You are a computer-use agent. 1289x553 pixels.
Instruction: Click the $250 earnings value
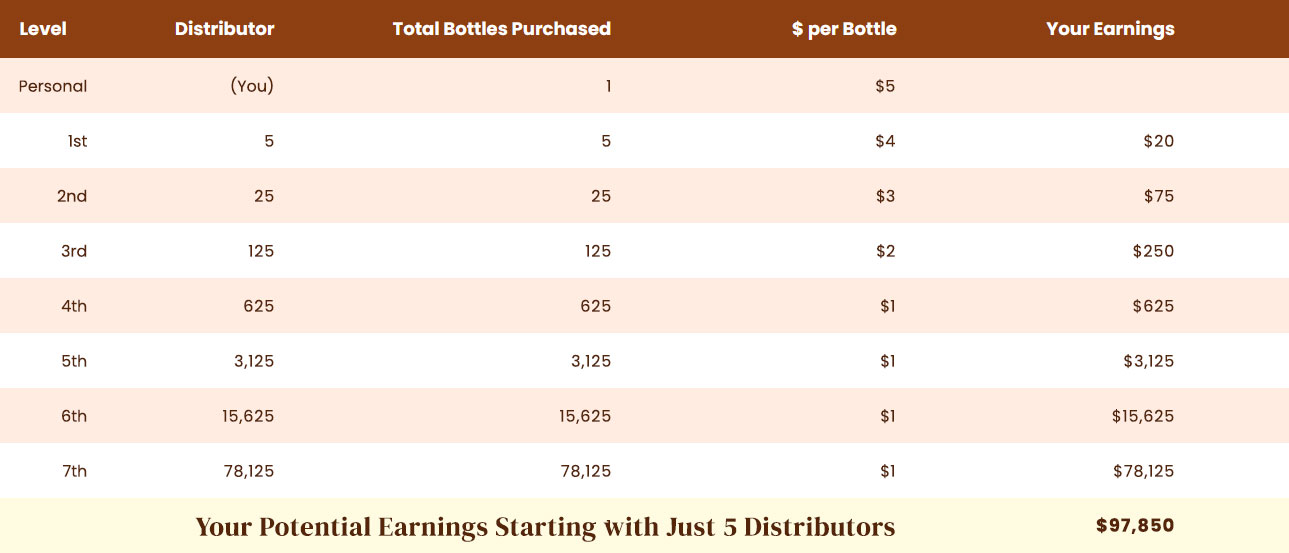[1153, 251]
